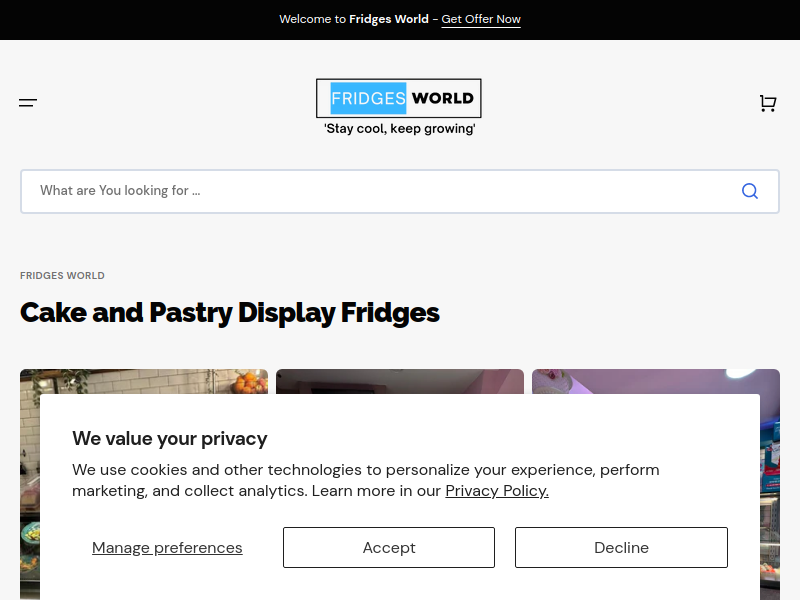Click the 'Cake and Pastry Display Fridges' heading
Screen dimensions: 800x600
click(x=230, y=313)
